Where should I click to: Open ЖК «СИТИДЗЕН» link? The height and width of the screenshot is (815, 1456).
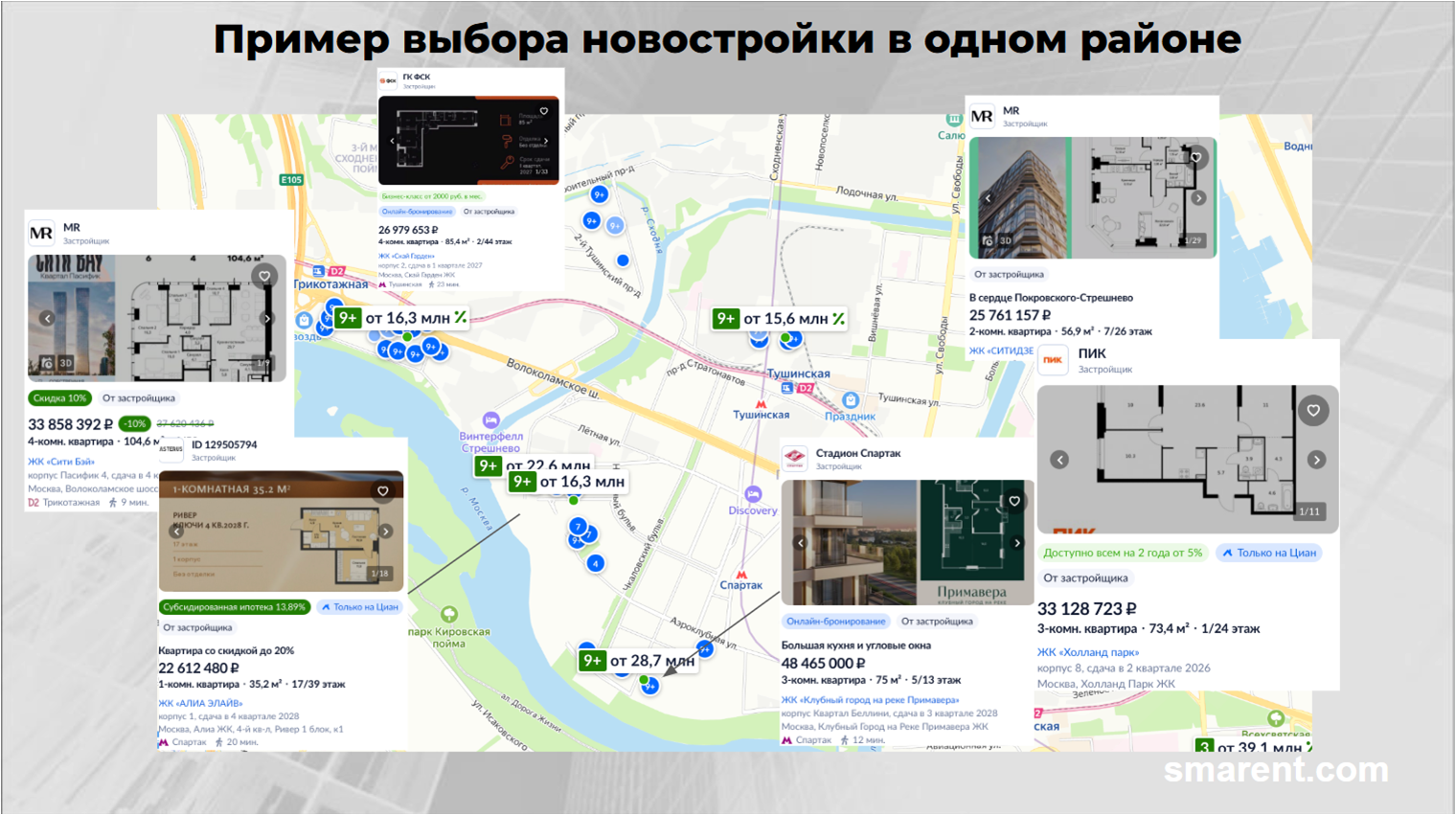click(x=1001, y=351)
